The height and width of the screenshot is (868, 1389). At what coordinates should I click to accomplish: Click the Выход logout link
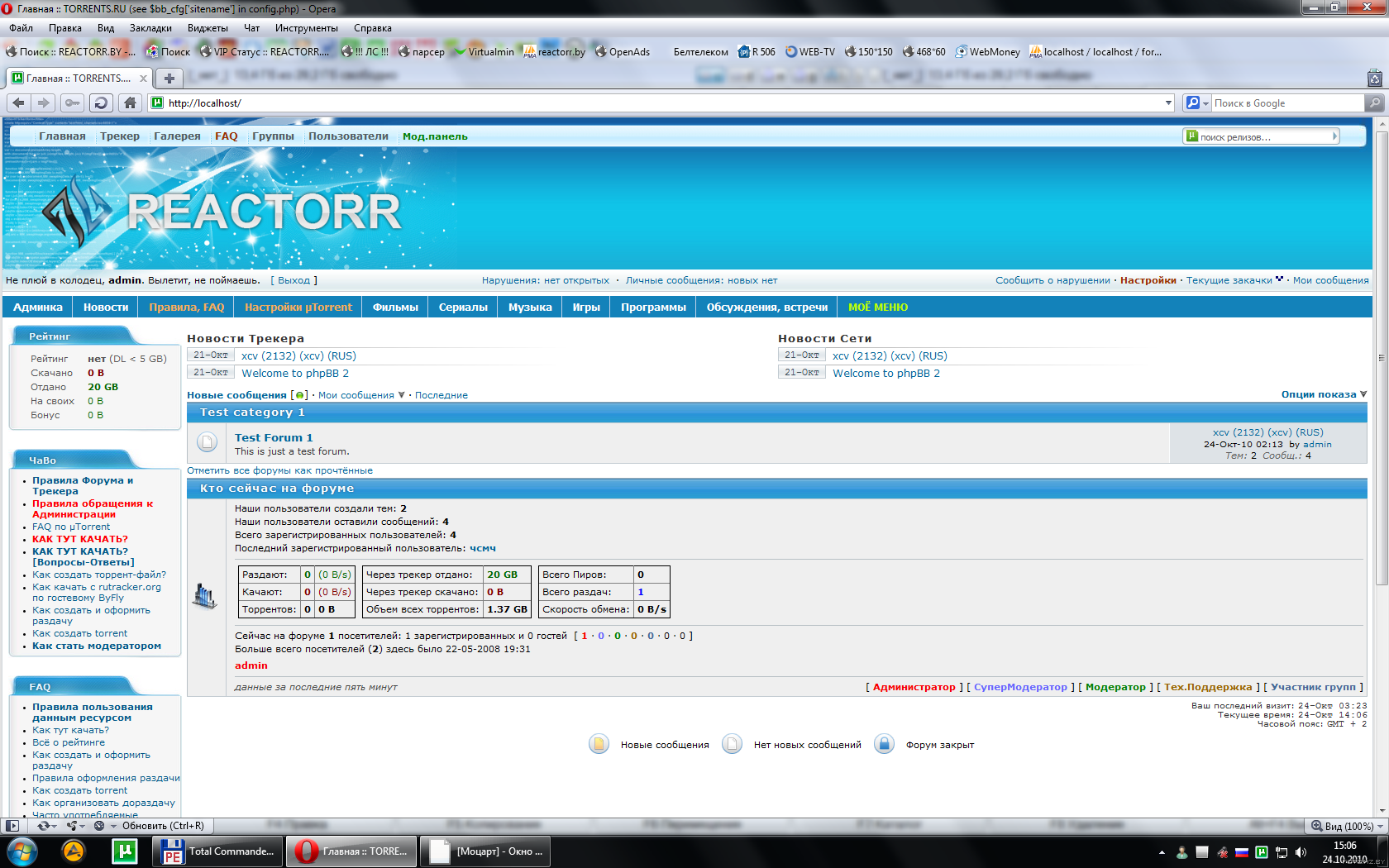(294, 280)
